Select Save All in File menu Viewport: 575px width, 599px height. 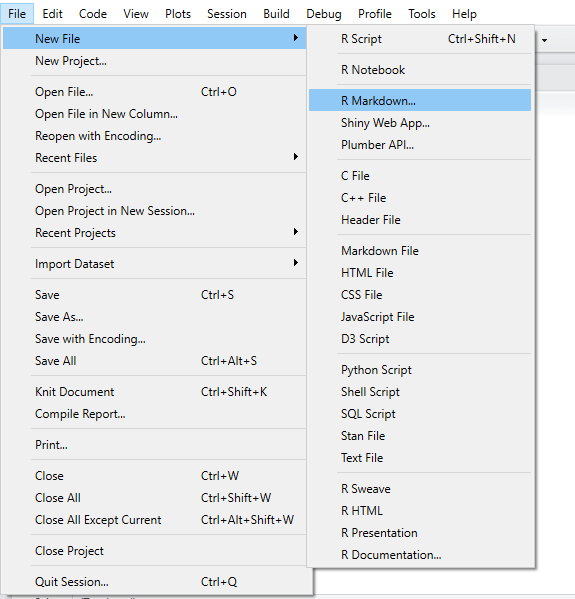[x=154, y=361]
